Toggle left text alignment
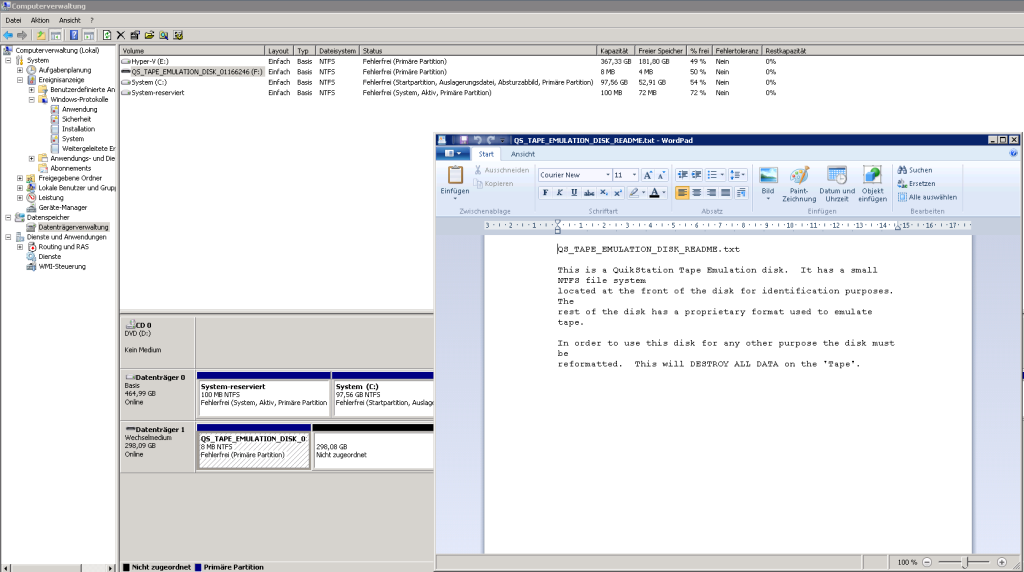This screenshot has width=1024, height=572. pos(683,192)
